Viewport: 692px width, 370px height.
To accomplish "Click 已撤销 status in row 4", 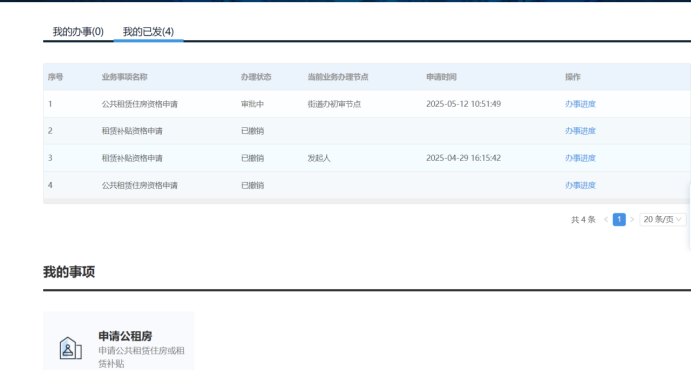I will click(252, 185).
